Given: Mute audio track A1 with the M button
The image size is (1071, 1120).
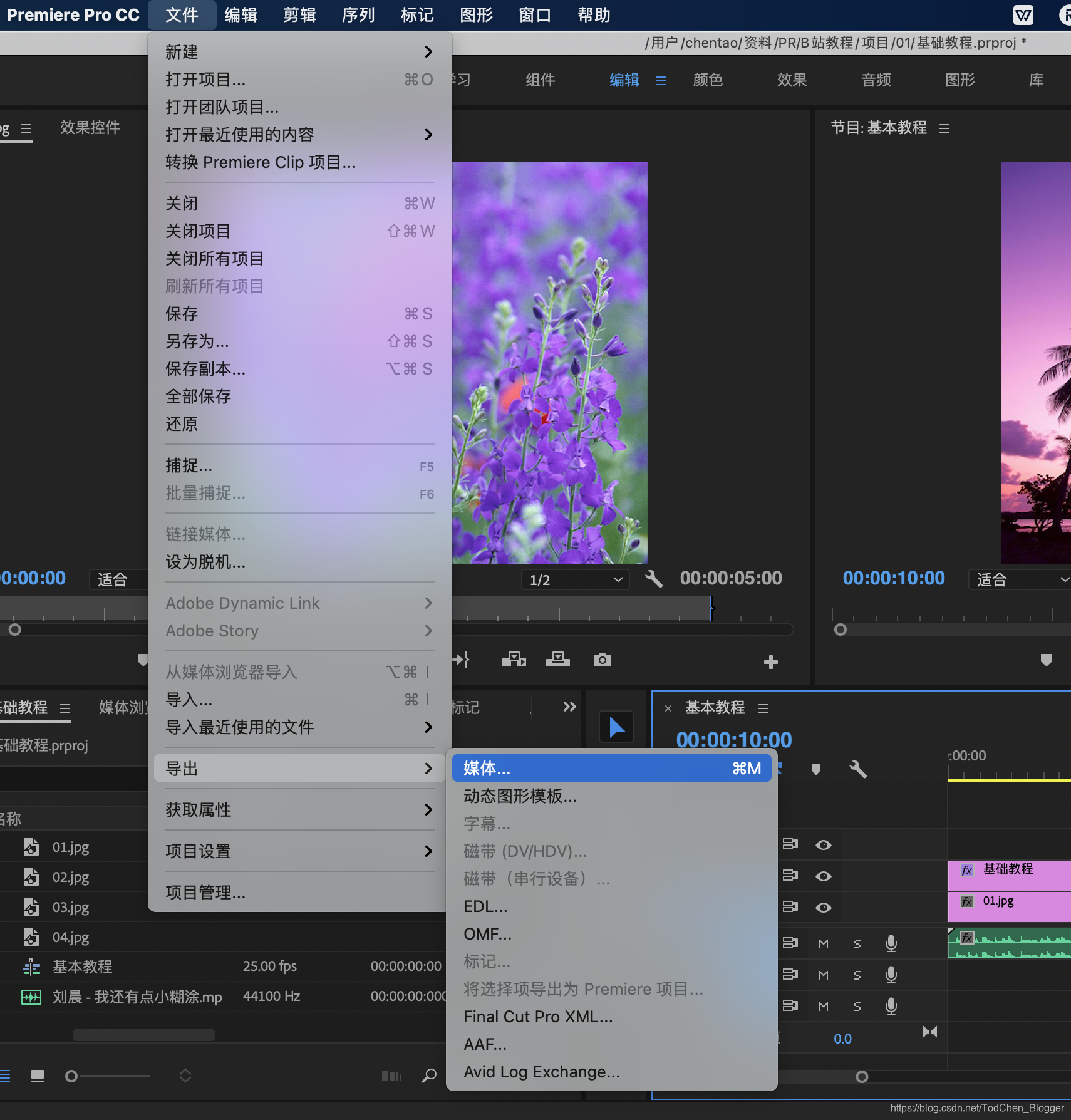Looking at the screenshot, I should (x=822, y=943).
